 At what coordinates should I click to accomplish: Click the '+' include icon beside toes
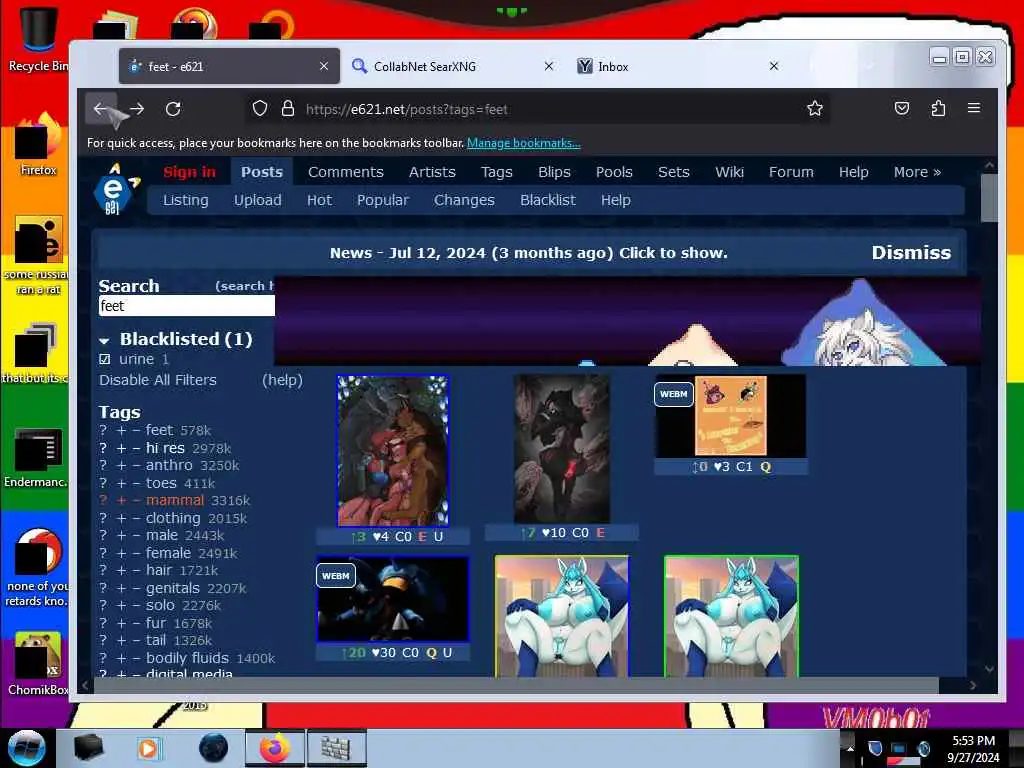[121, 483]
